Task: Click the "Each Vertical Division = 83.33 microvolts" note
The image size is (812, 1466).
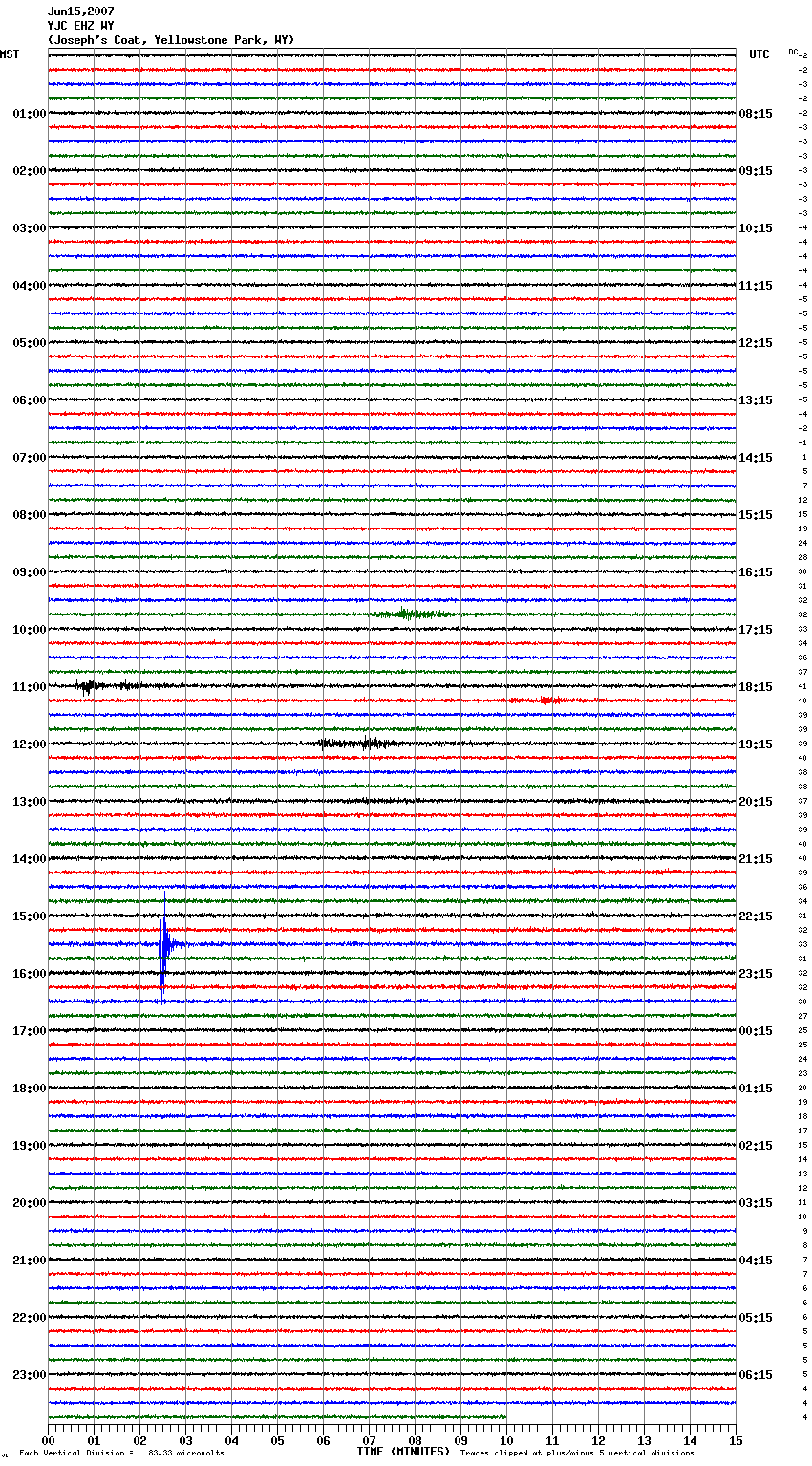Action: pos(122,1454)
